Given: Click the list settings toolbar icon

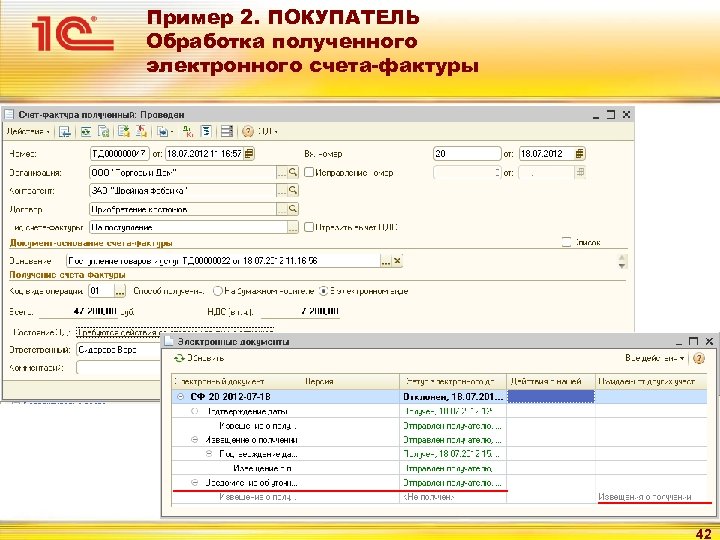Looking at the screenshot, I should (227, 132).
